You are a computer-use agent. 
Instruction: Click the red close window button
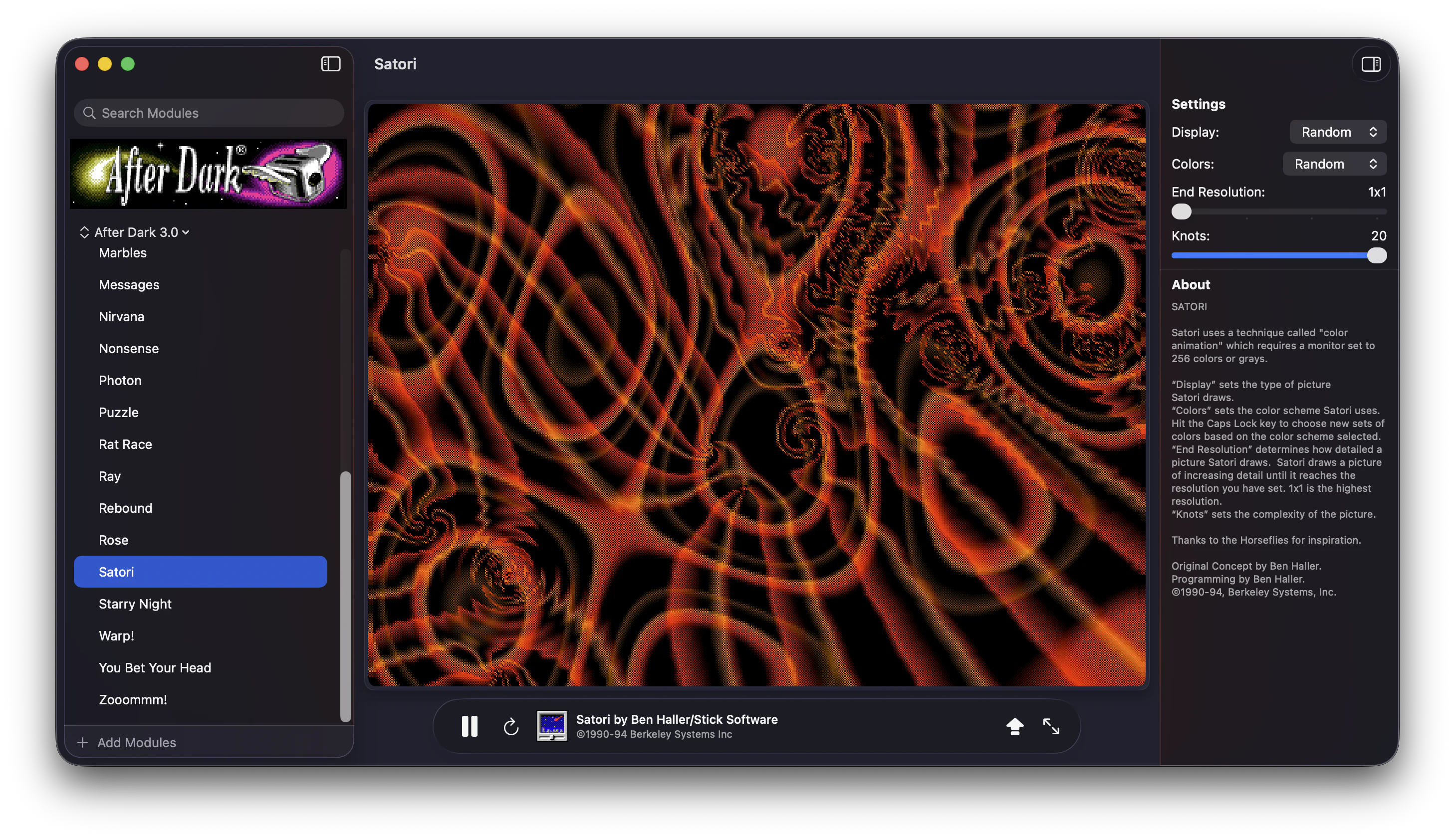81,63
